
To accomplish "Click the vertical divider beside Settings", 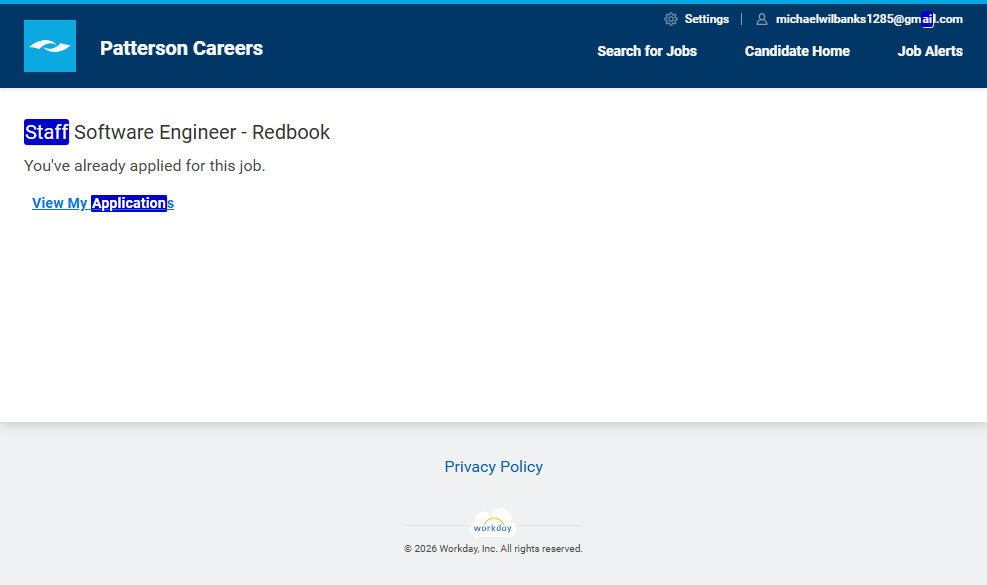I will point(741,19).
